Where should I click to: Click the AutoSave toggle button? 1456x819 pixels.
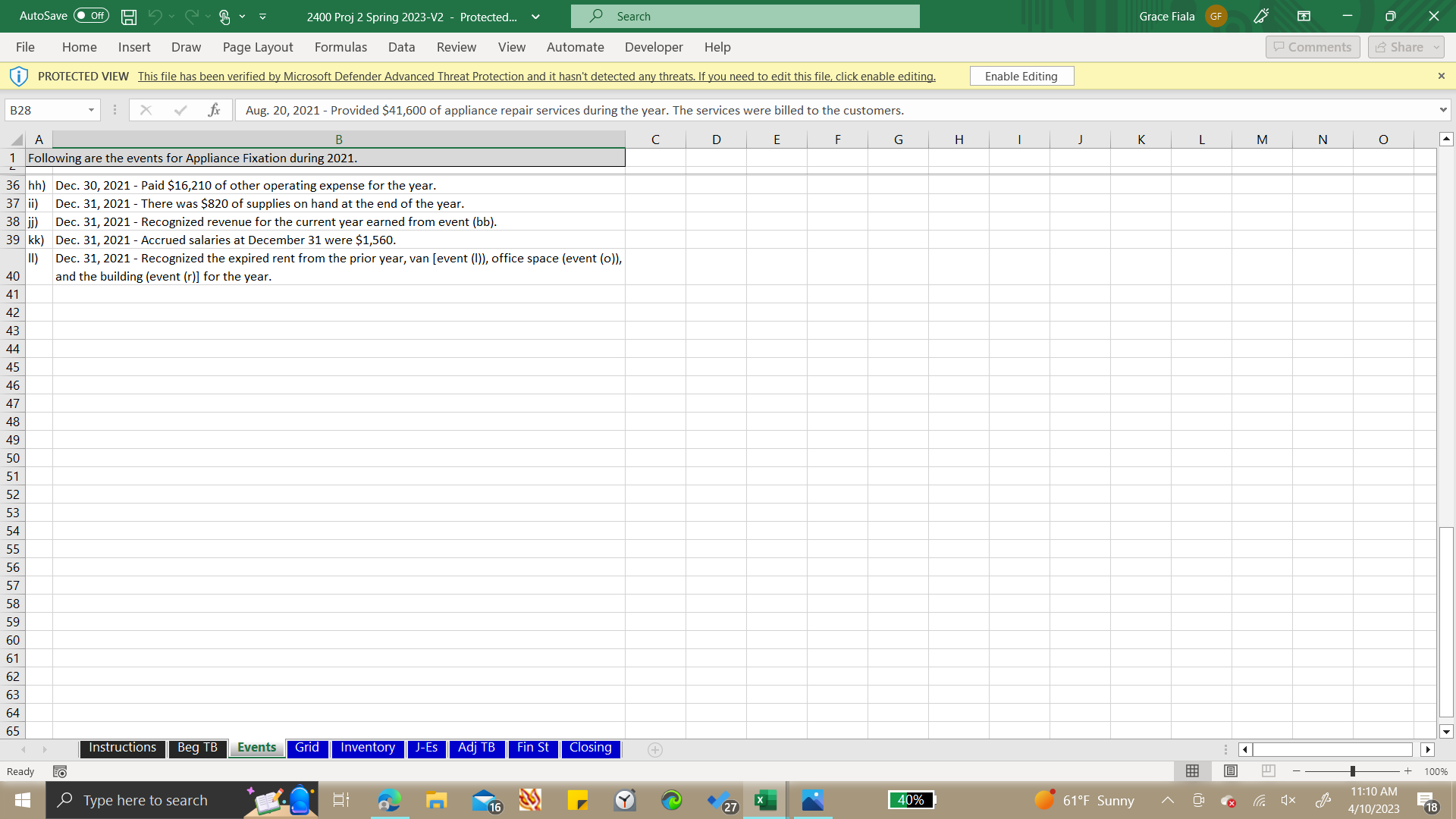coord(89,15)
